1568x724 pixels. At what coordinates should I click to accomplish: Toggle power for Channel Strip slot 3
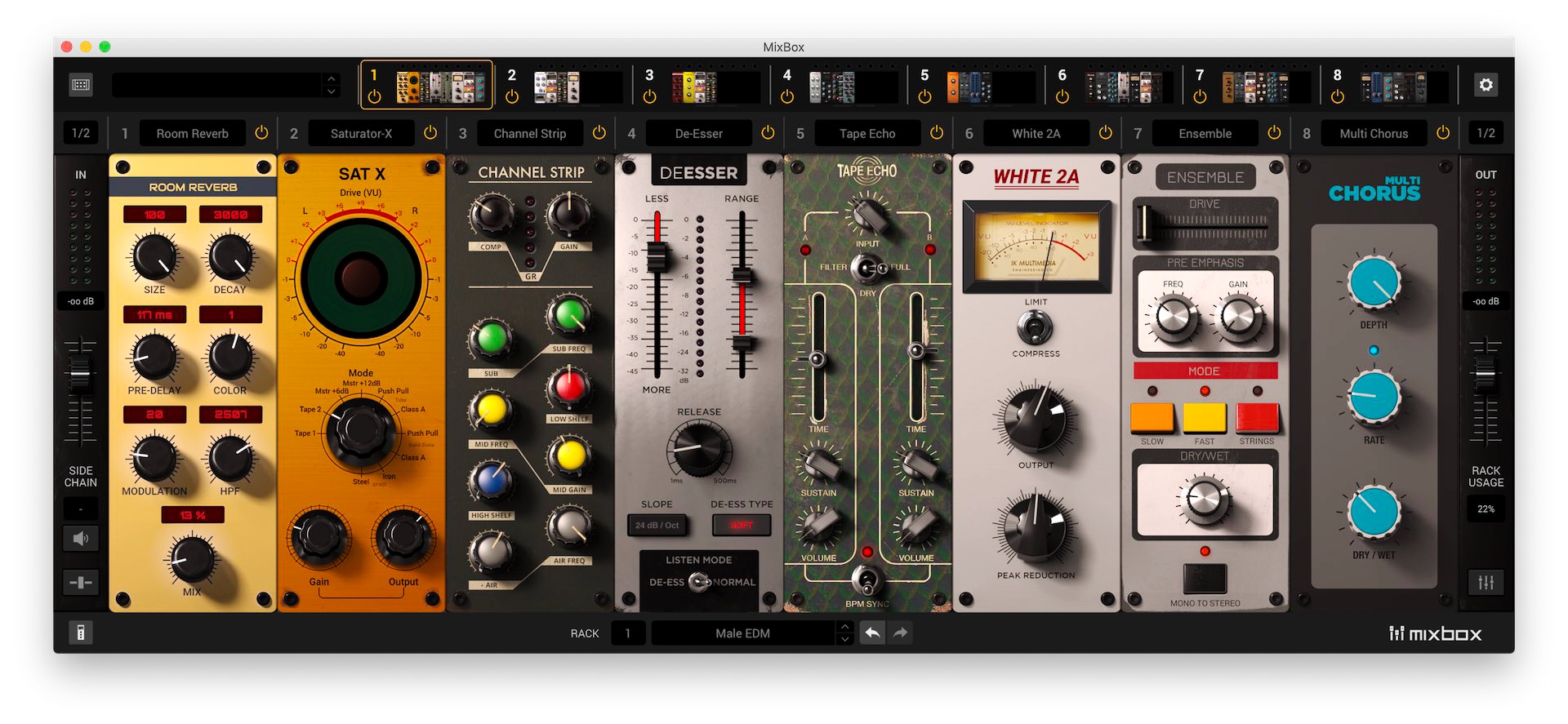pyautogui.click(x=599, y=132)
